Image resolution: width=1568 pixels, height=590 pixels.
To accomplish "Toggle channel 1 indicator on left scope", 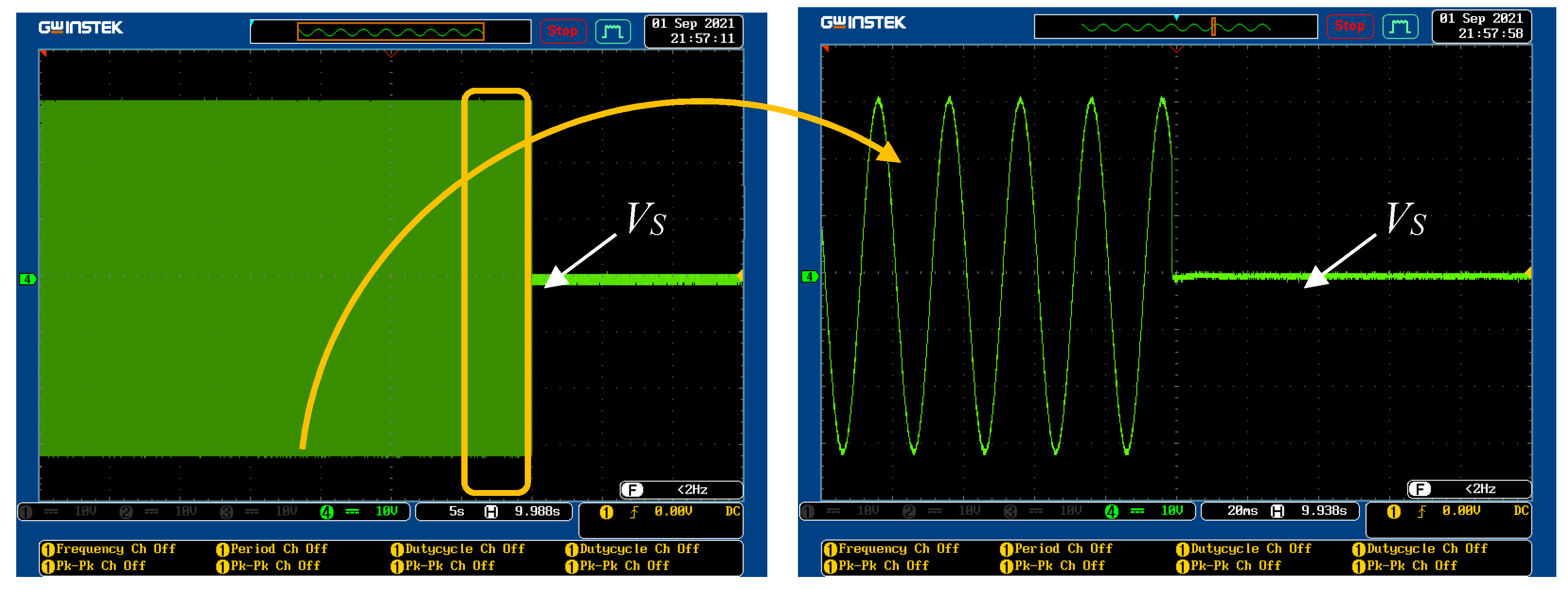I will click(x=26, y=512).
